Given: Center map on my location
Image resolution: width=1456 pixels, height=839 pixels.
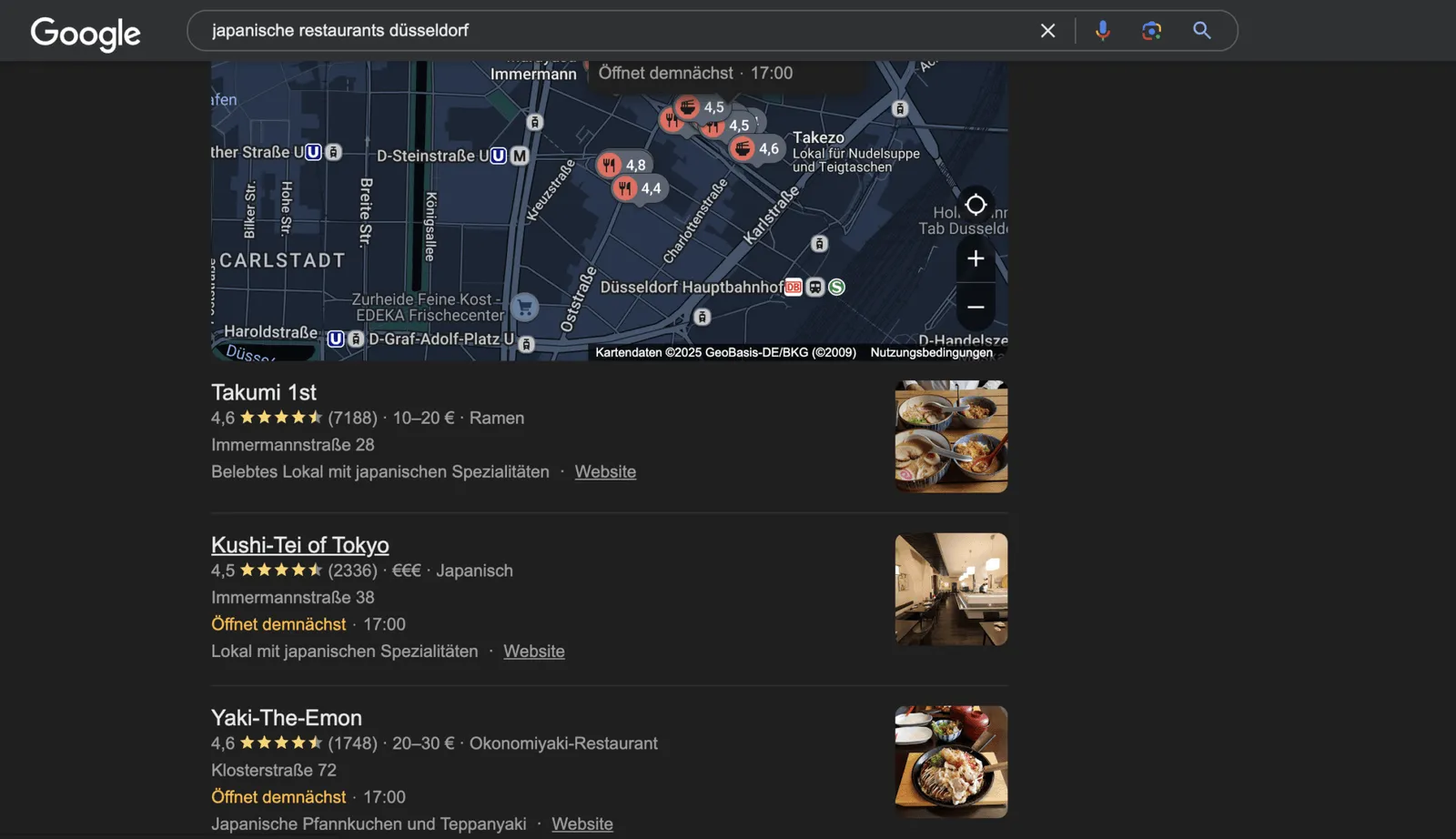Looking at the screenshot, I should (976, 205).
